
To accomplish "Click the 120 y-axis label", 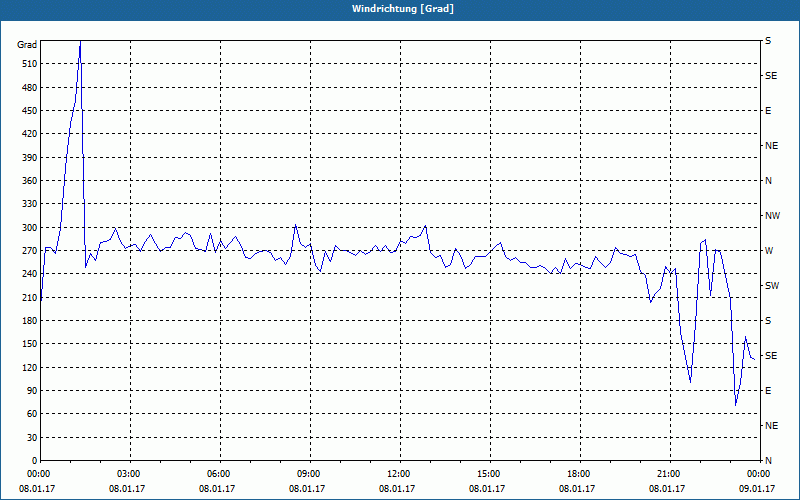I will point(30,367).
